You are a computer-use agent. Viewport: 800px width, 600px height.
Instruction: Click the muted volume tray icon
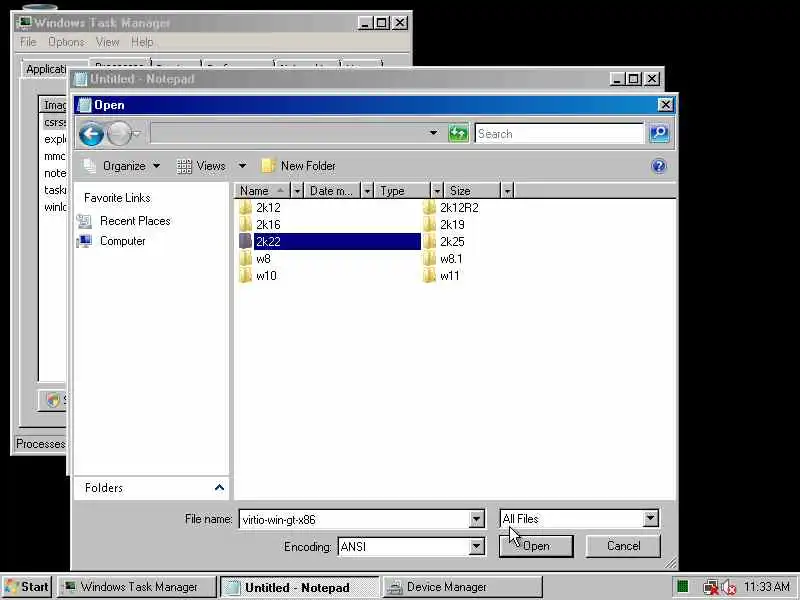(x=729, y=587)
